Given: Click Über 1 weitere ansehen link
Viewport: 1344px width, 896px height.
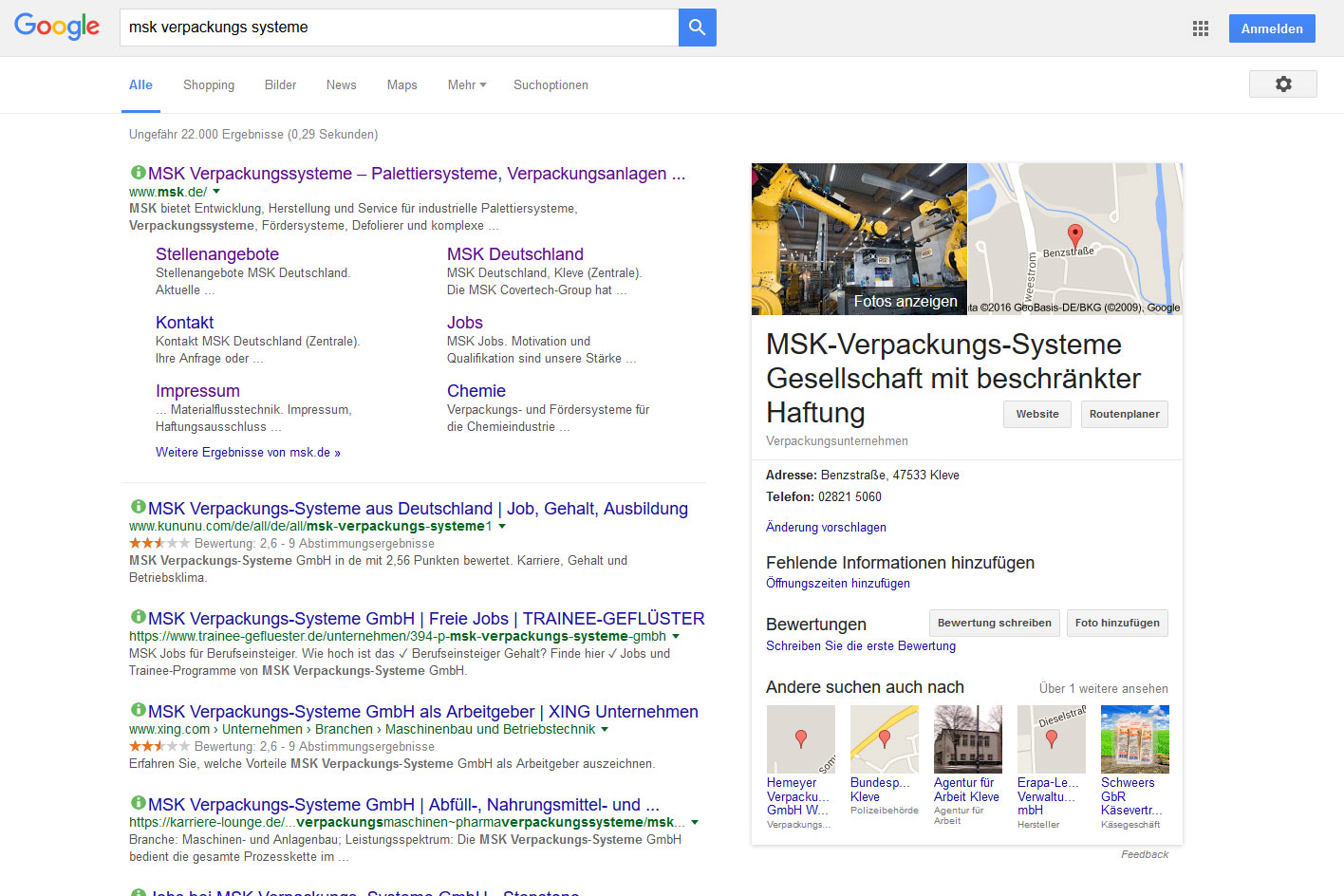Looking at the screenshot, I should (1104, 689).
